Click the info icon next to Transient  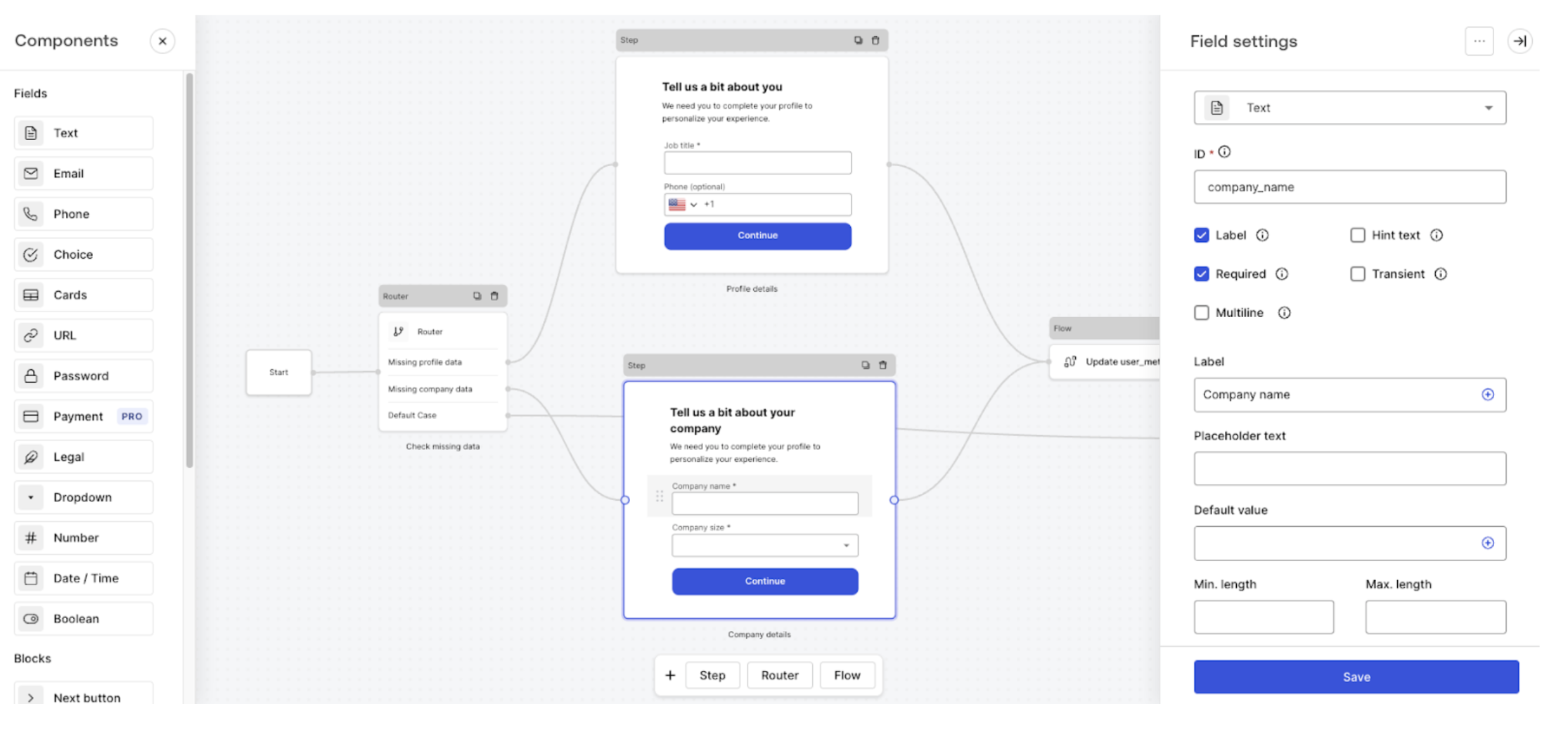pos(1441,274)
